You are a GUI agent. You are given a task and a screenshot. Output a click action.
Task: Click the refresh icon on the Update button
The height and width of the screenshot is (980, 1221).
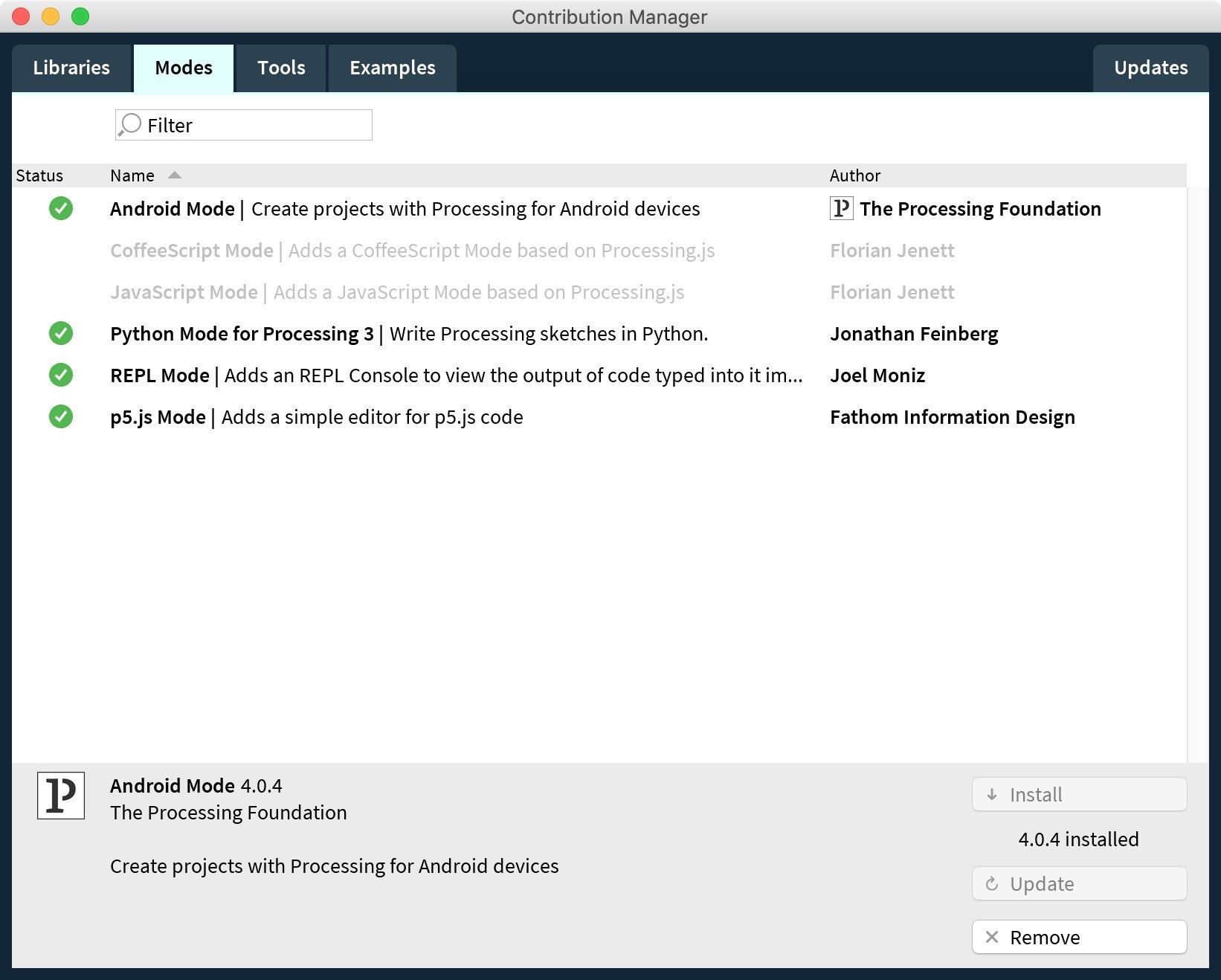pyautogui.click(x=992, y=884)
